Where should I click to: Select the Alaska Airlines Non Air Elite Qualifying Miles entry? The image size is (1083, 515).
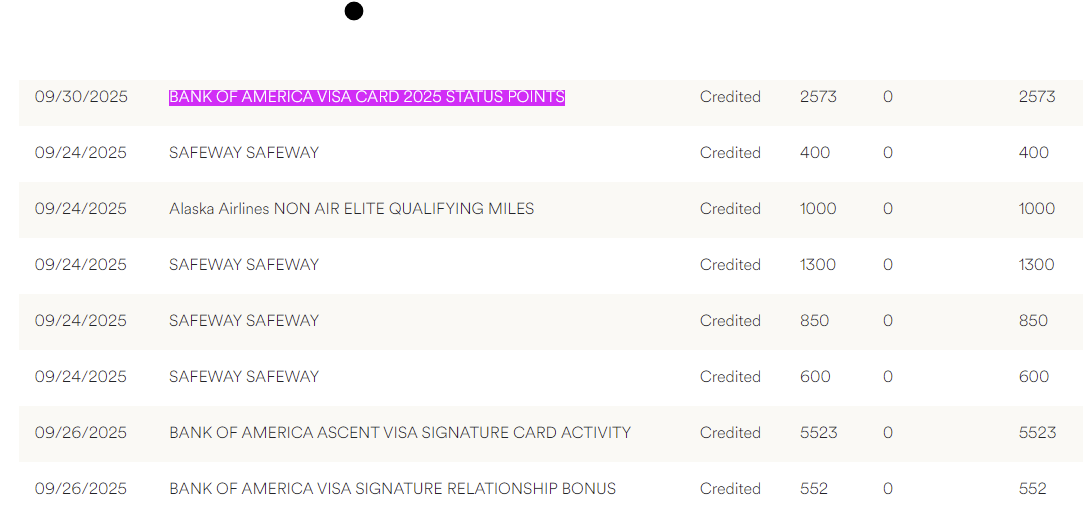click(x=351, y=209)
